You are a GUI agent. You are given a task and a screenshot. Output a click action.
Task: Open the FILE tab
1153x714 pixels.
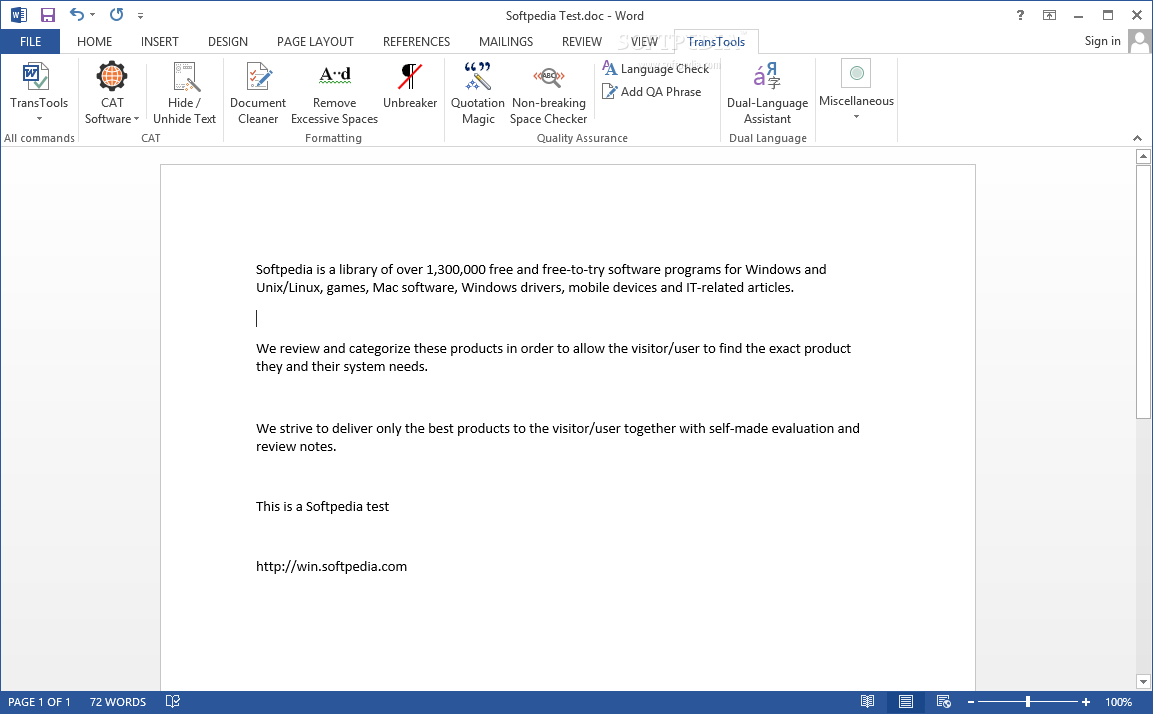pos(30,42)
